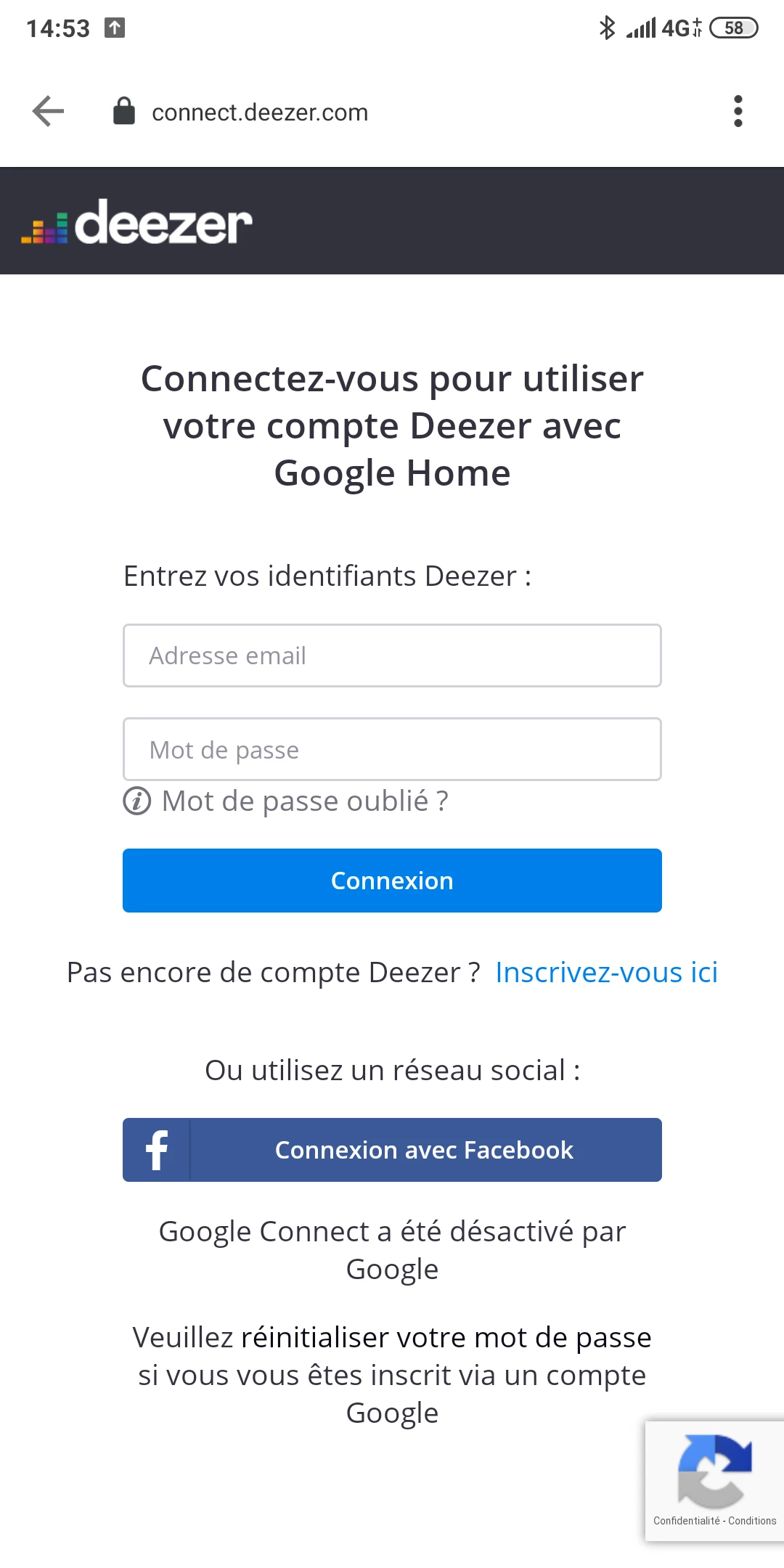Click the Deezer logo in header
The height and width of the screenshot is (1568, 784).
click(136, 221)
